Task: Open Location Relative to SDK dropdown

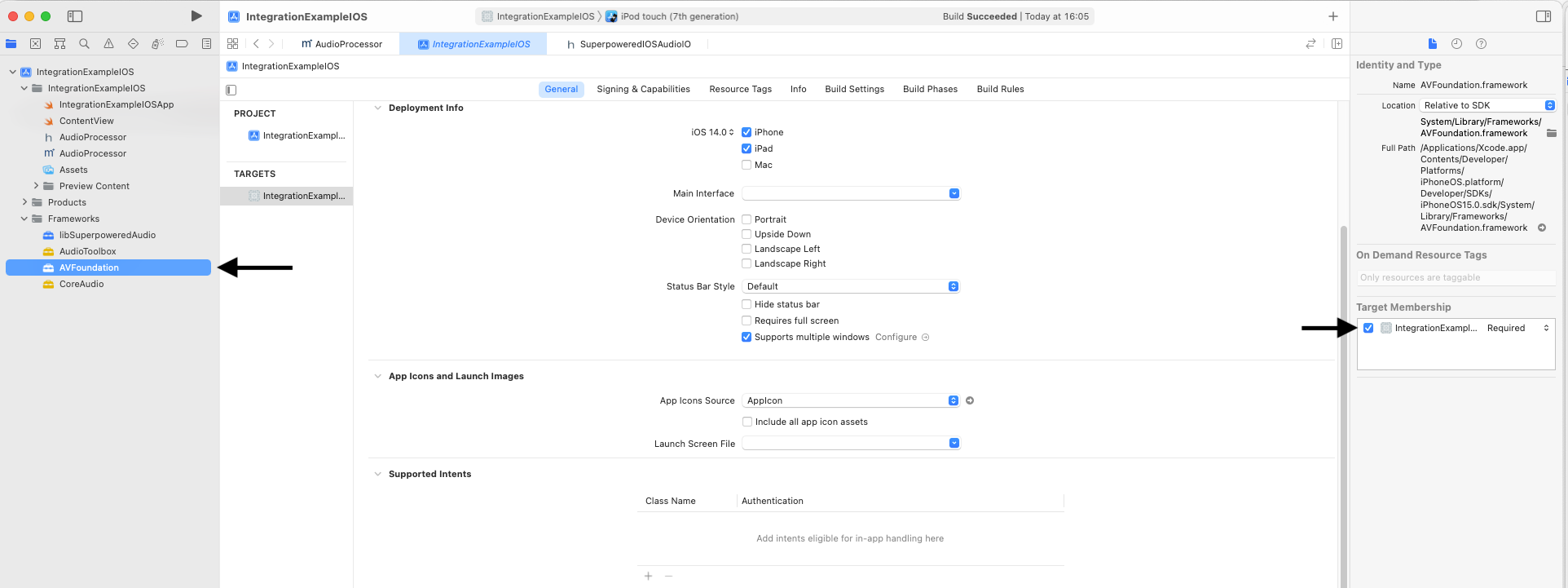Action: pyautogui.click(x=1488, y=105)
